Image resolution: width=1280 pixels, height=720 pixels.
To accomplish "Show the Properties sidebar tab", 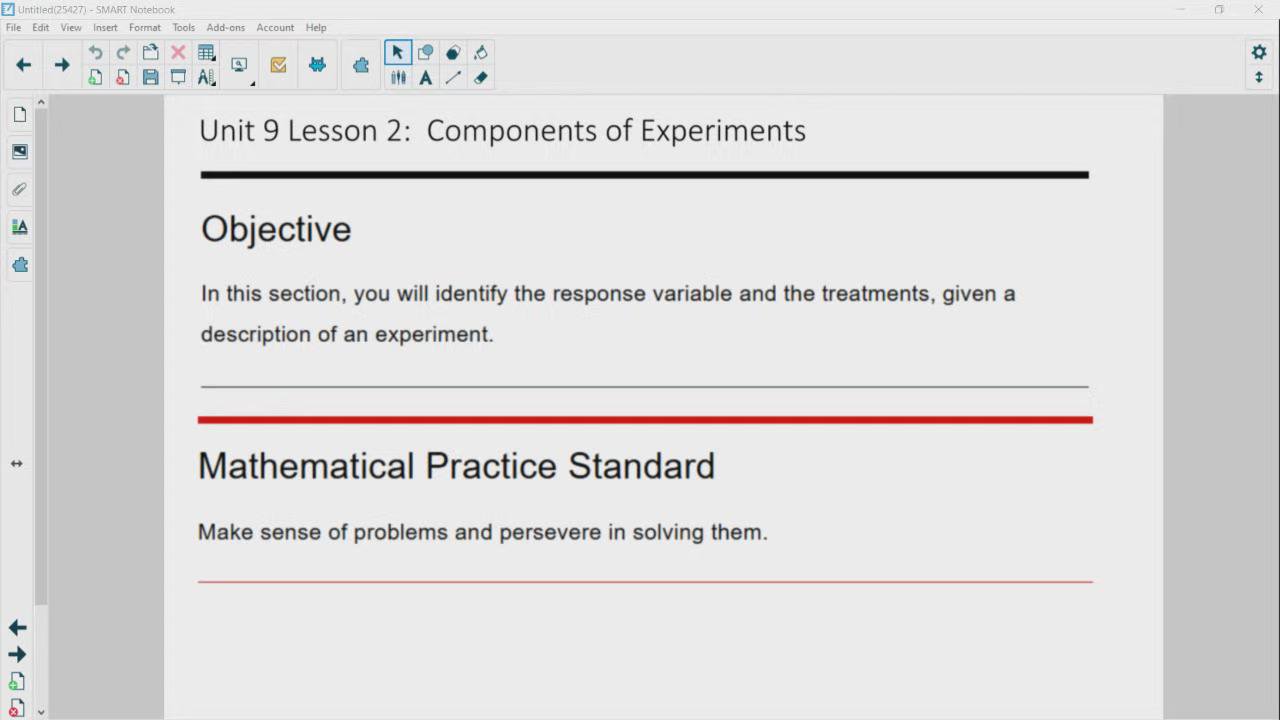I will pos(19,227).
